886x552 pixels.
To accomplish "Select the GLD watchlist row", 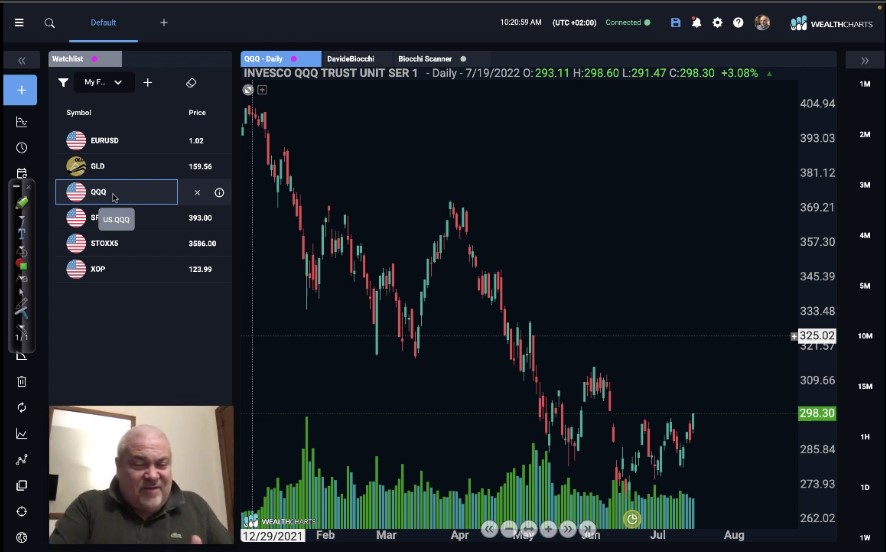I will [x=144, y=166].
